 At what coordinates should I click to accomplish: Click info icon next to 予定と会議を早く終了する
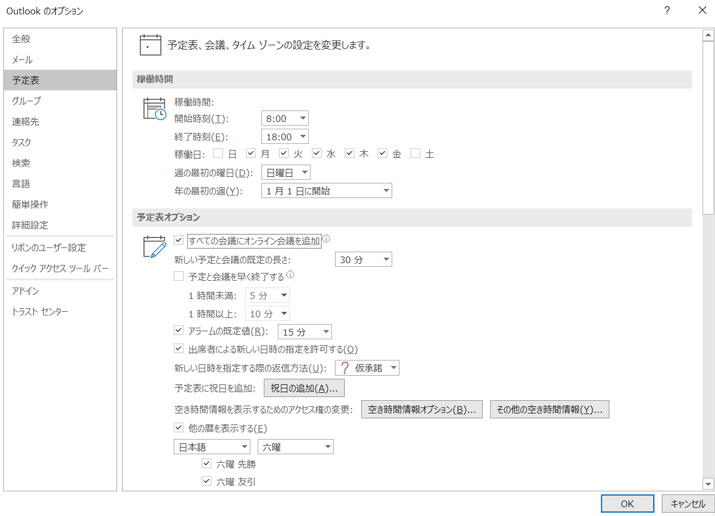(290, 275)
